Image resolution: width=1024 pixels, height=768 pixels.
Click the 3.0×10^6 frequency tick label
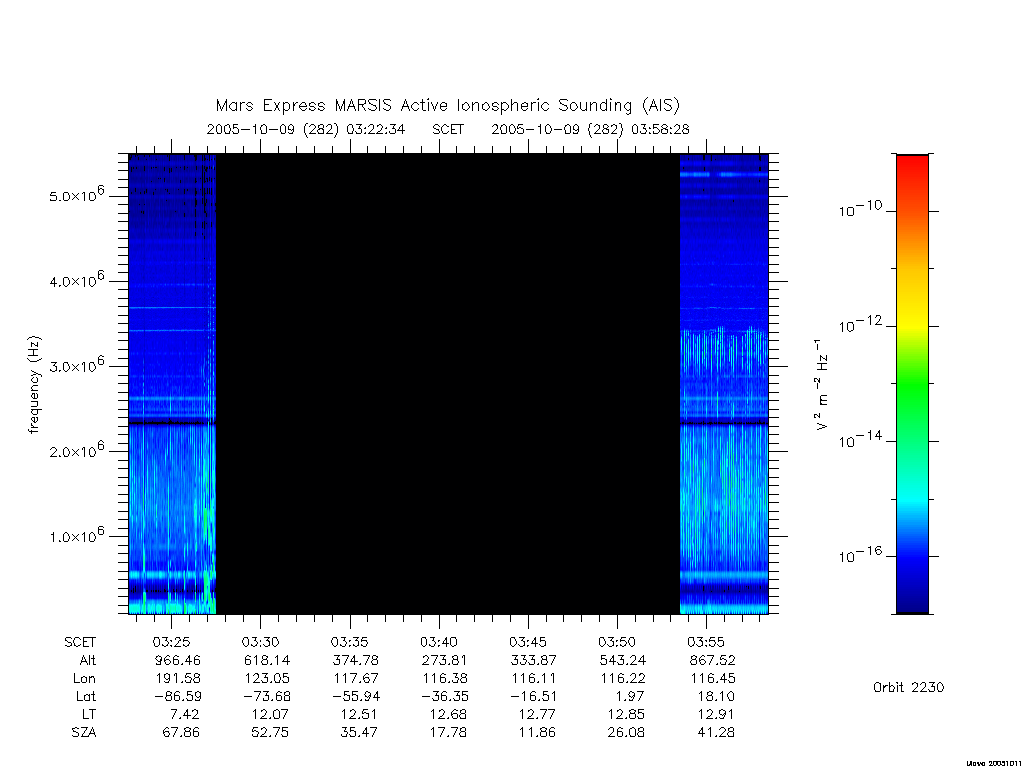(x=76, y=365)
